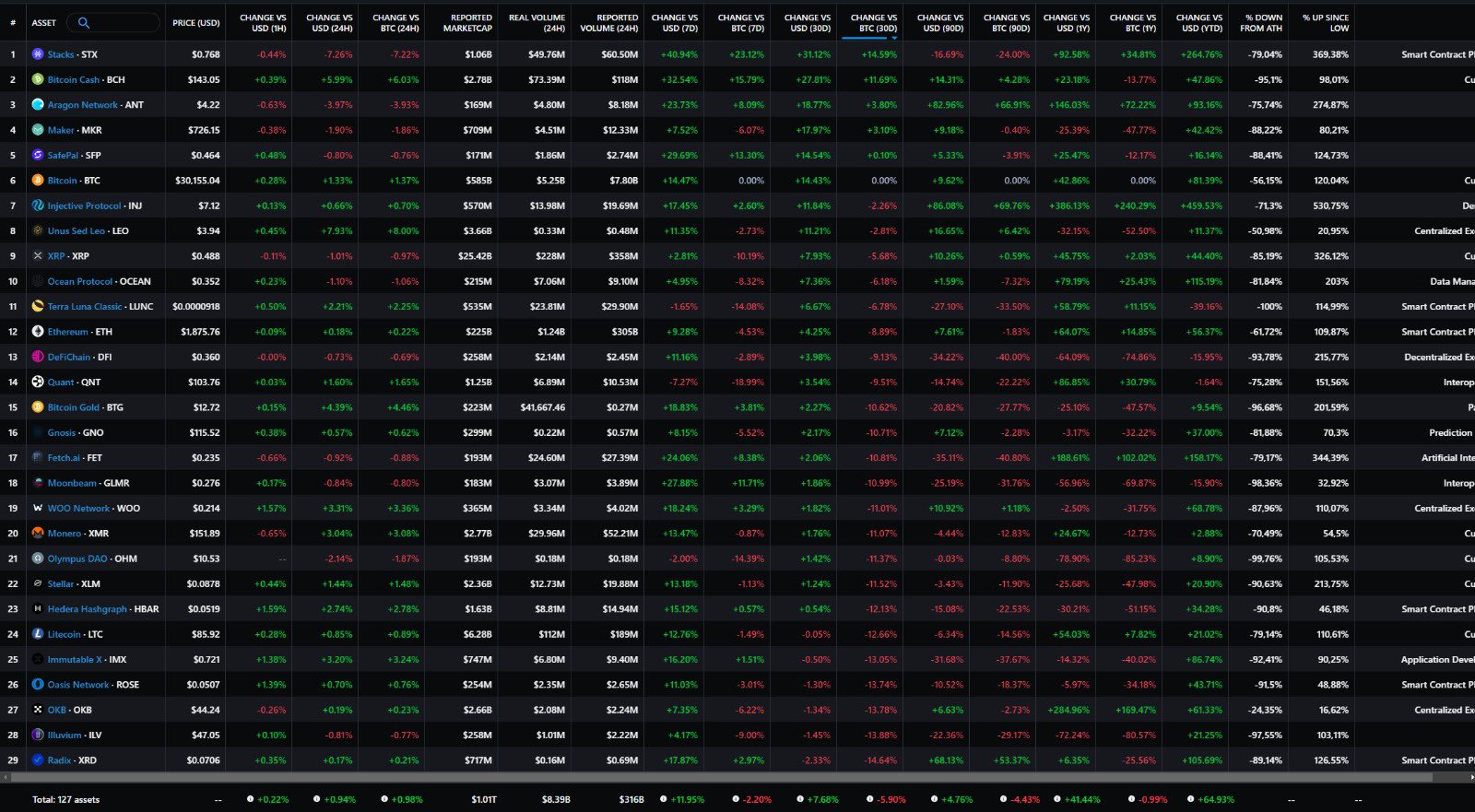
Task: Sort by Change vs BTC (1Y) header
Action: (1133, 23)
